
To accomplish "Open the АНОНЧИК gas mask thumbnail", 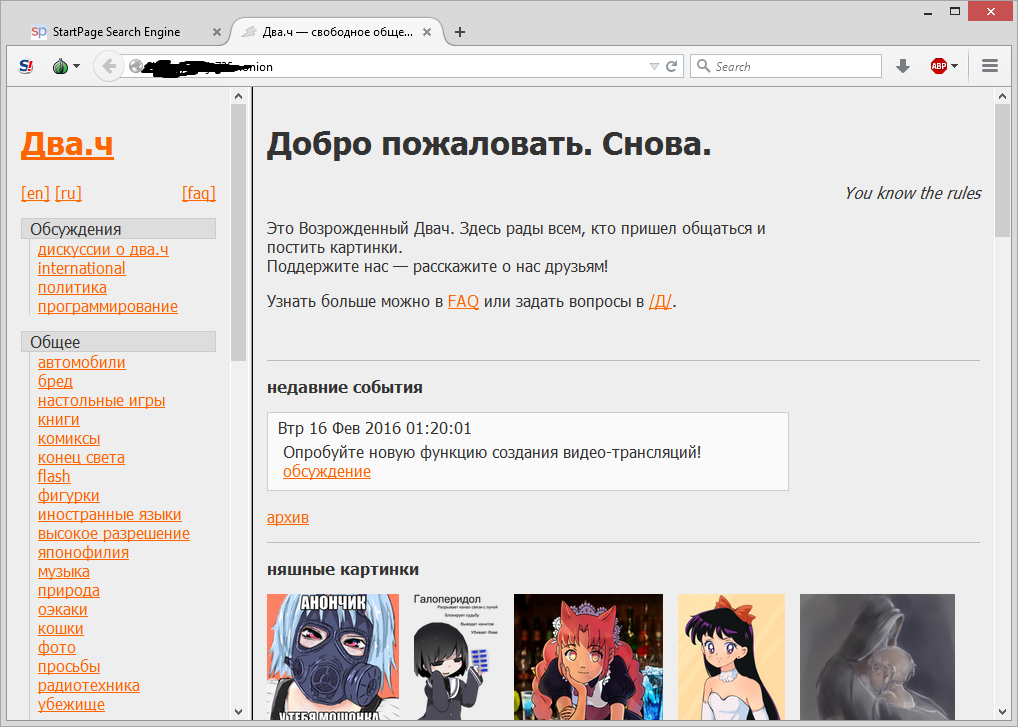I will coord(333,657).
